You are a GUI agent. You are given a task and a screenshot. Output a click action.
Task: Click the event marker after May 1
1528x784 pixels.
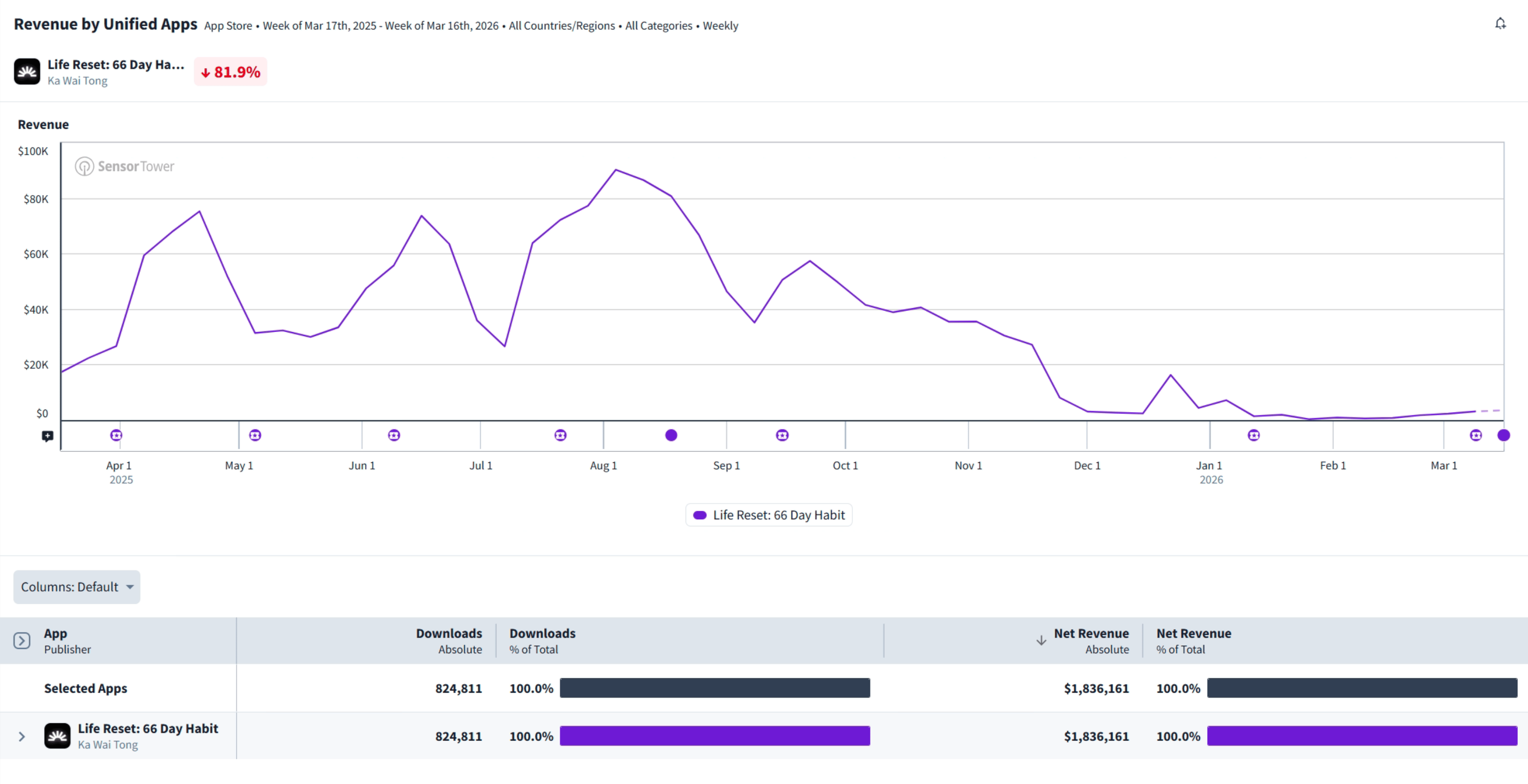pos(255,435)
